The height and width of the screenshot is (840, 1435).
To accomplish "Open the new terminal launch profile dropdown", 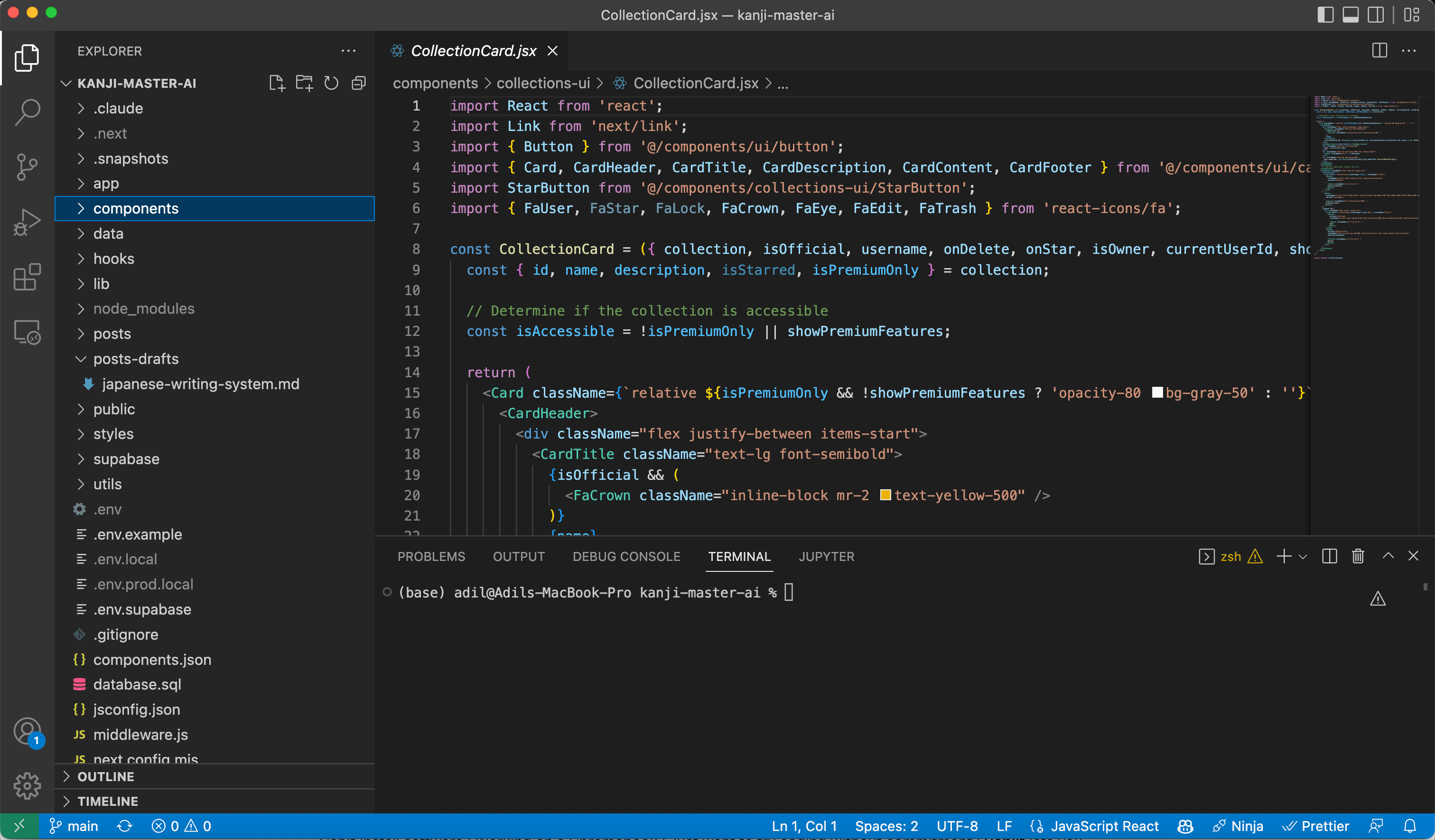I will coord(1303,556).
